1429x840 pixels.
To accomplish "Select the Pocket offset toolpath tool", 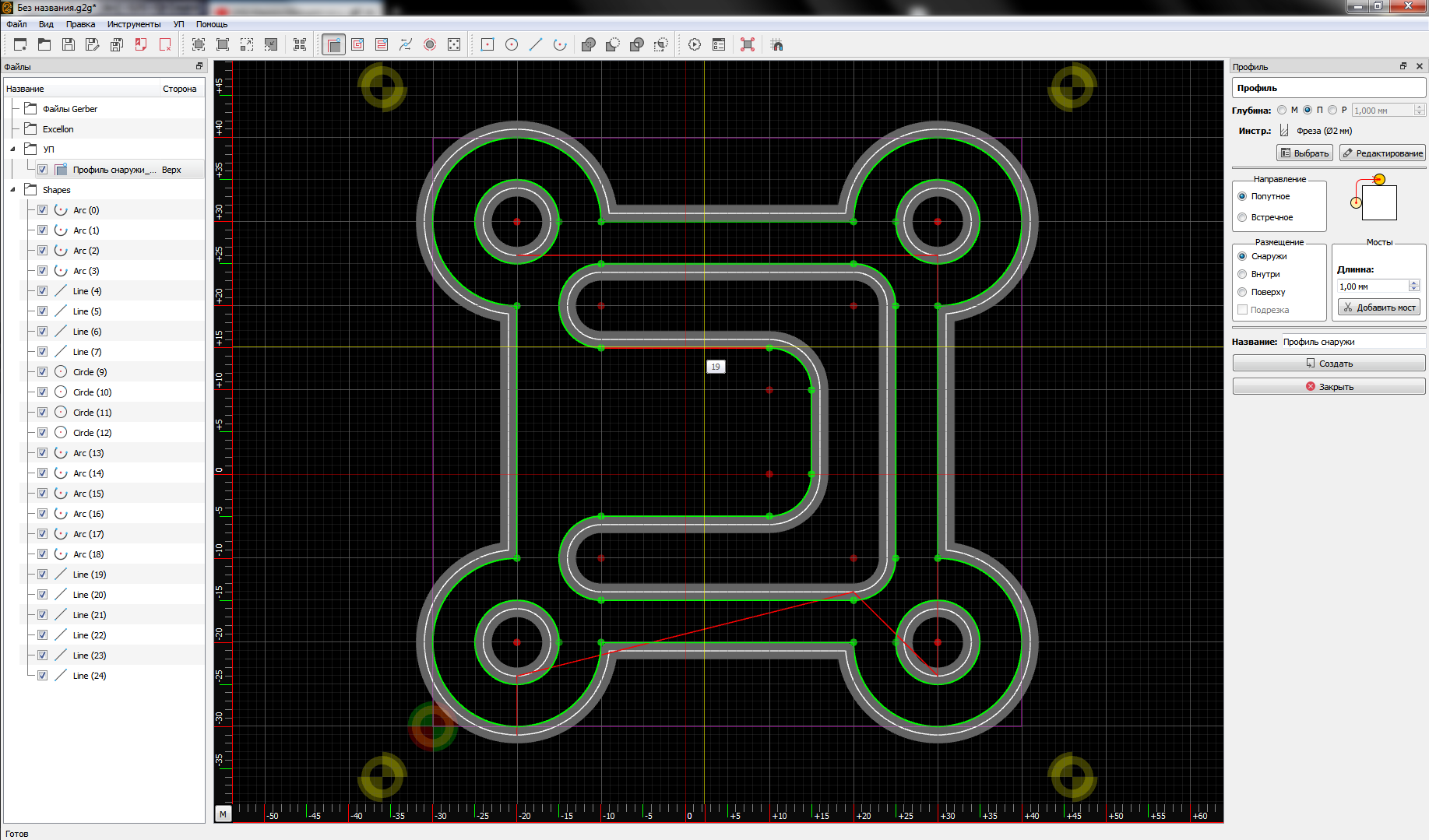I will point(357,44).
